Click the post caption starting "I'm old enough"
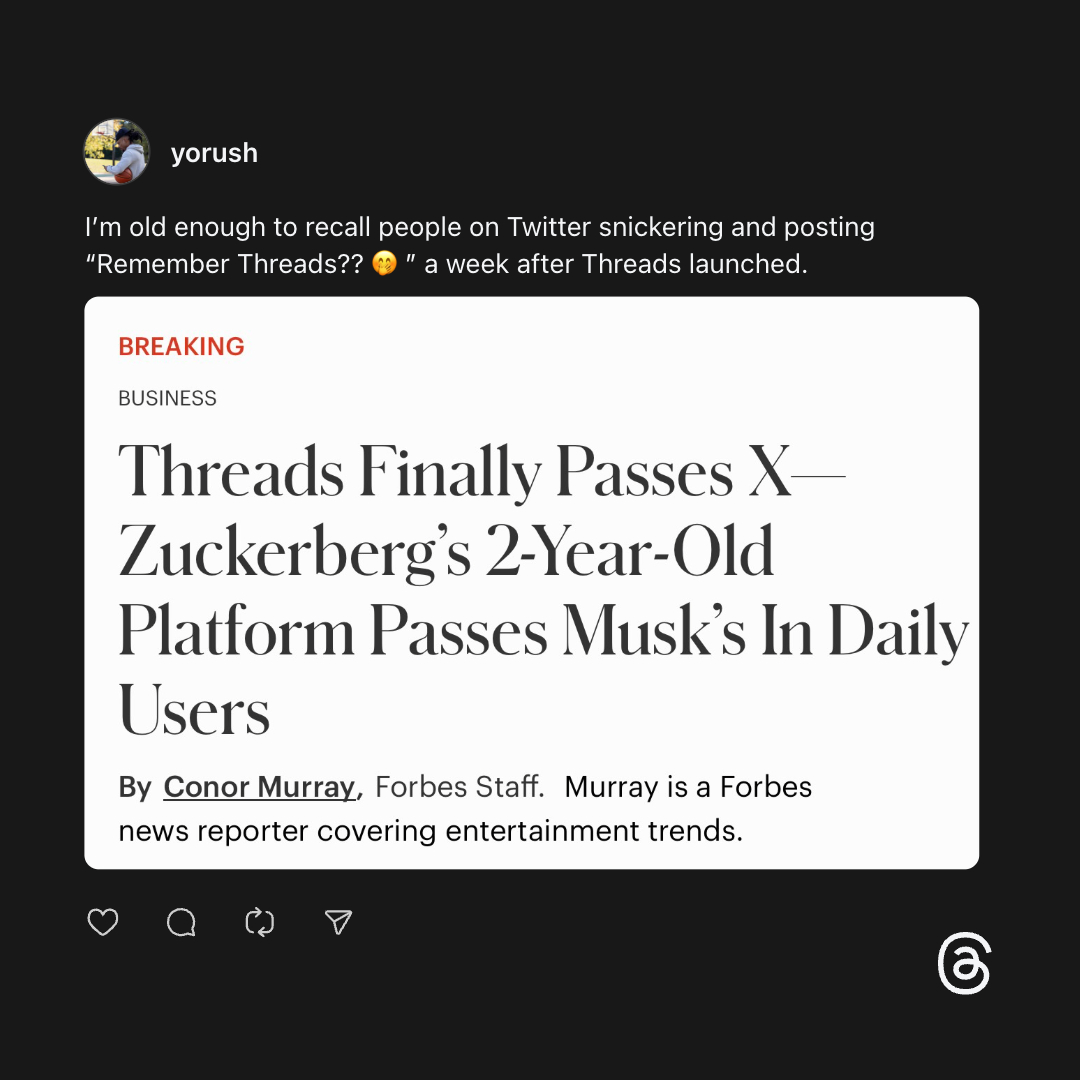1080x1080 pixels. (x=480, y=227)
